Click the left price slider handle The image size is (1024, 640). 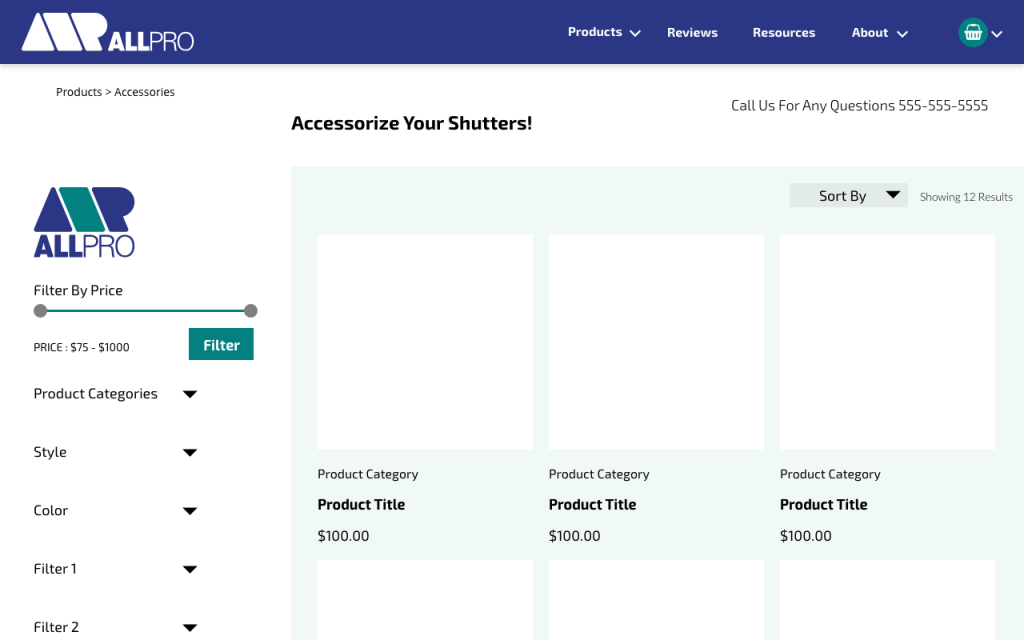click(40, 311)
